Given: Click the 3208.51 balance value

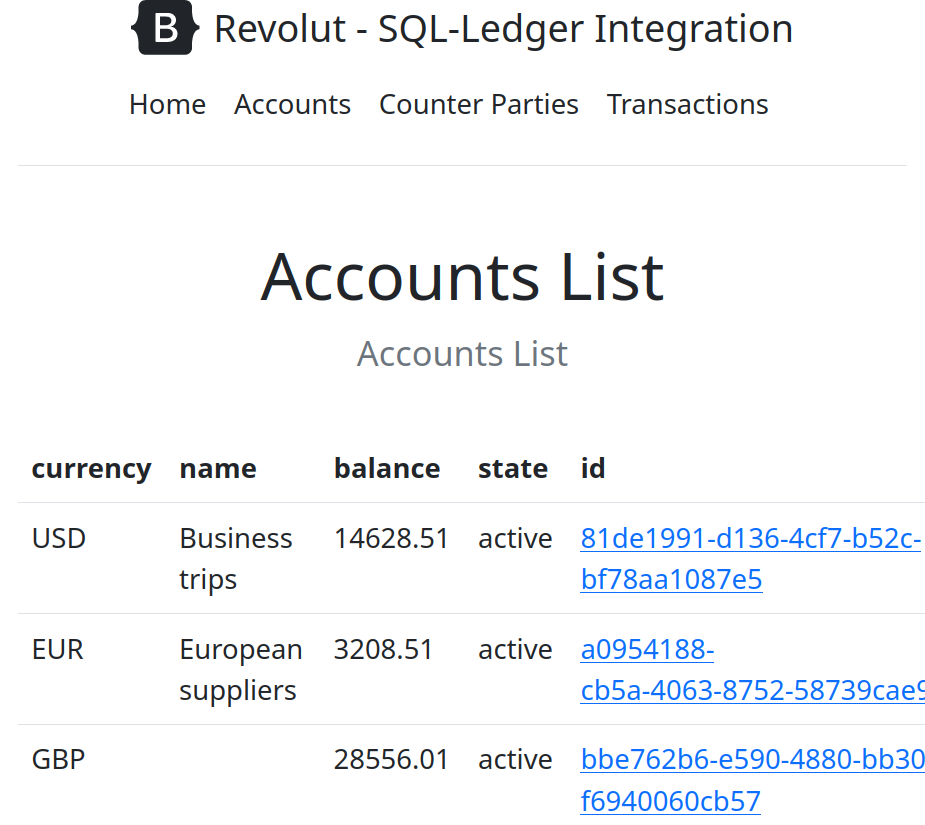Looking at the screenshot, I should 383,649.
